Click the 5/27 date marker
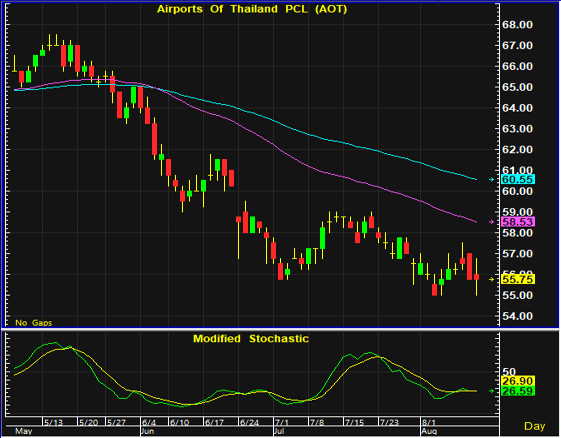Image resolution: width=561 pixels, height=438 pixels. pos(116,423)
